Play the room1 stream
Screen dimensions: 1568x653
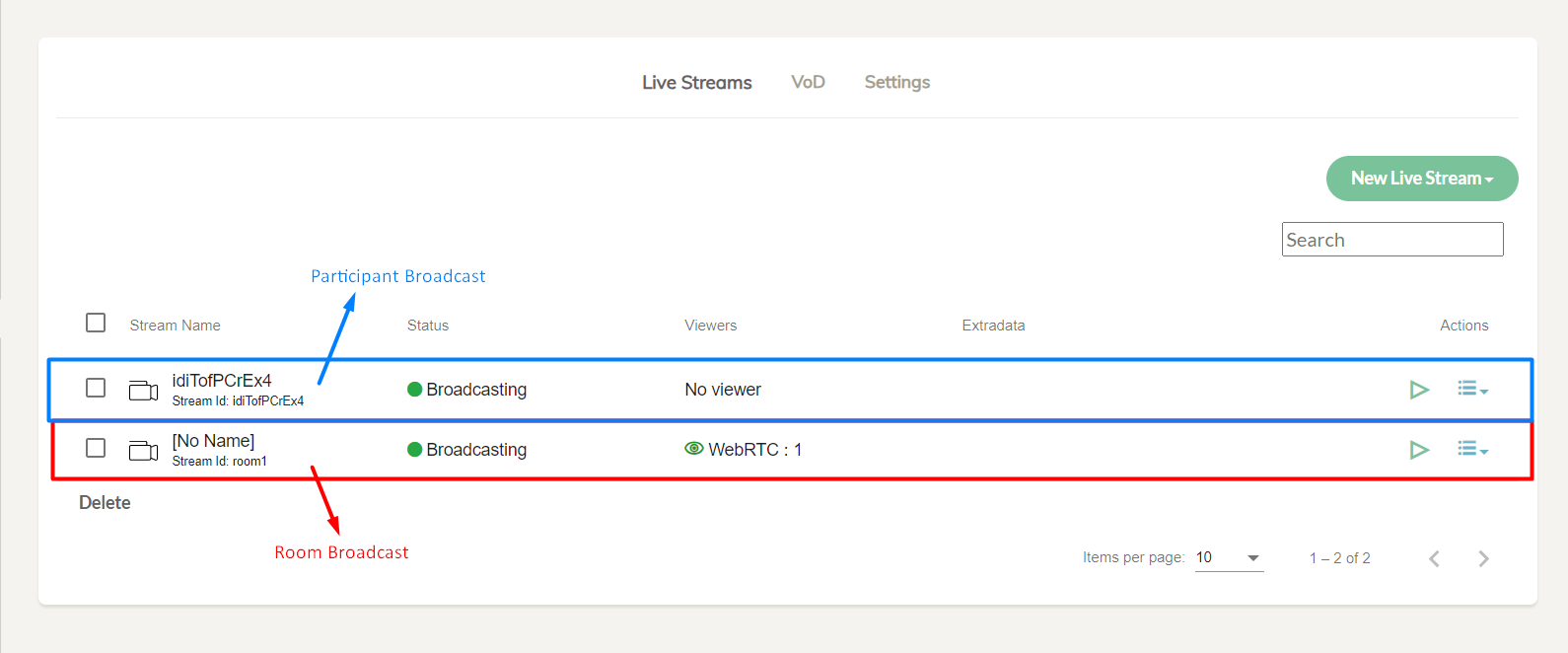tap(1419, 450)
